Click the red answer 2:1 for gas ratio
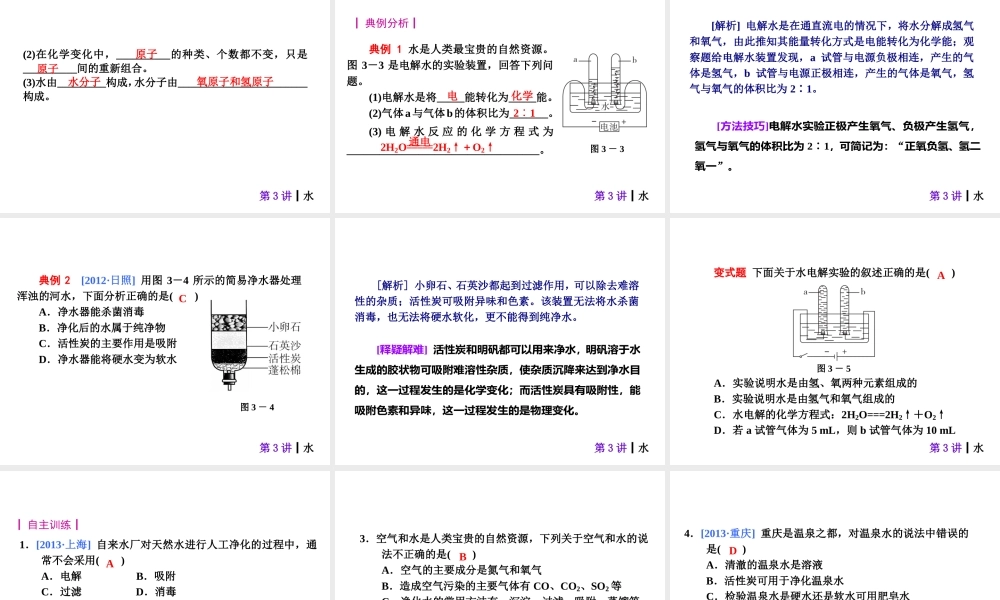The height and width of the screenshot is (600, 1000). tap(524, 113)
